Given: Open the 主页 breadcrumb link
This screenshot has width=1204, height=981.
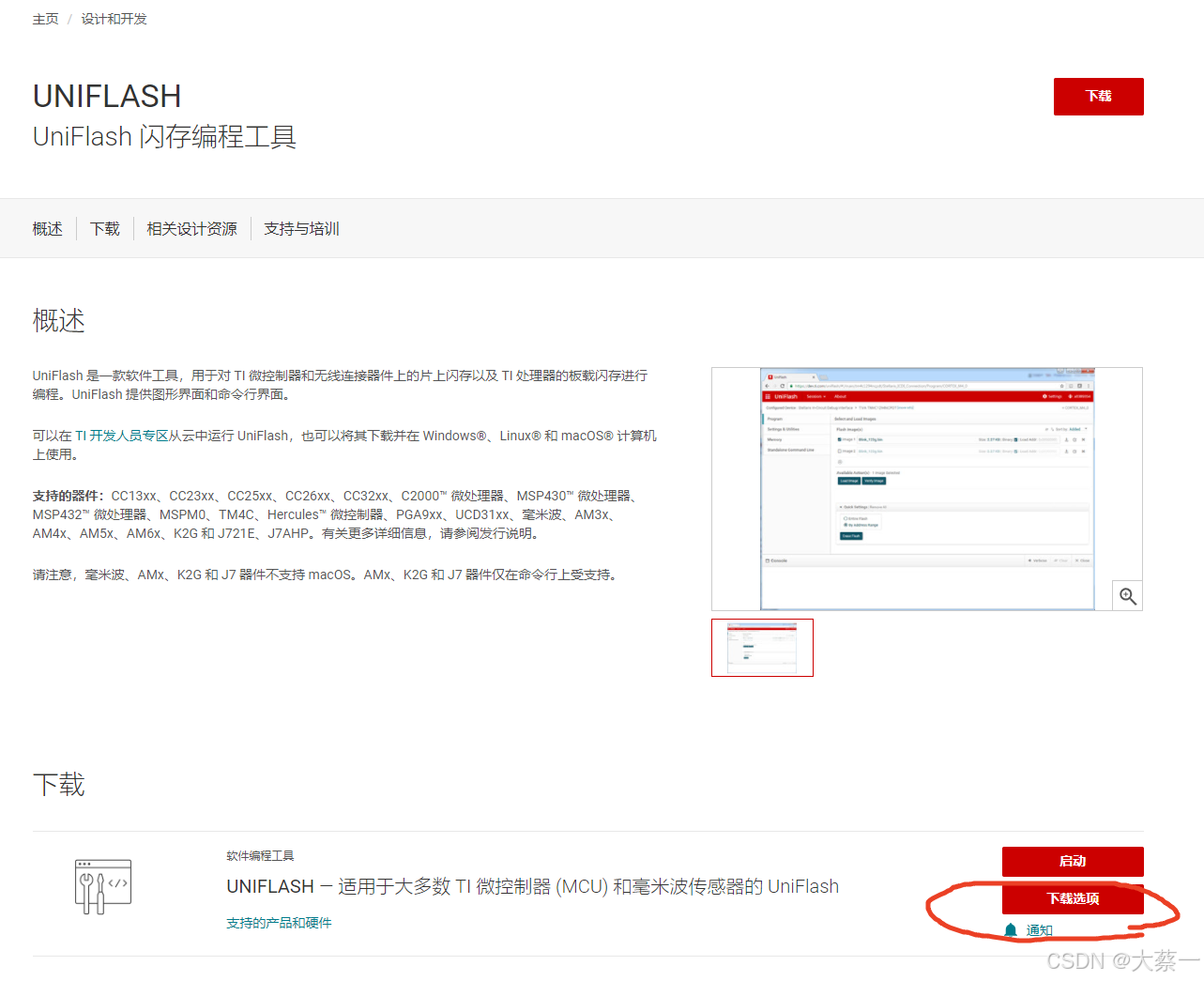Looking at the screenshot, I should pyautogui.click(x=45, y=18).
